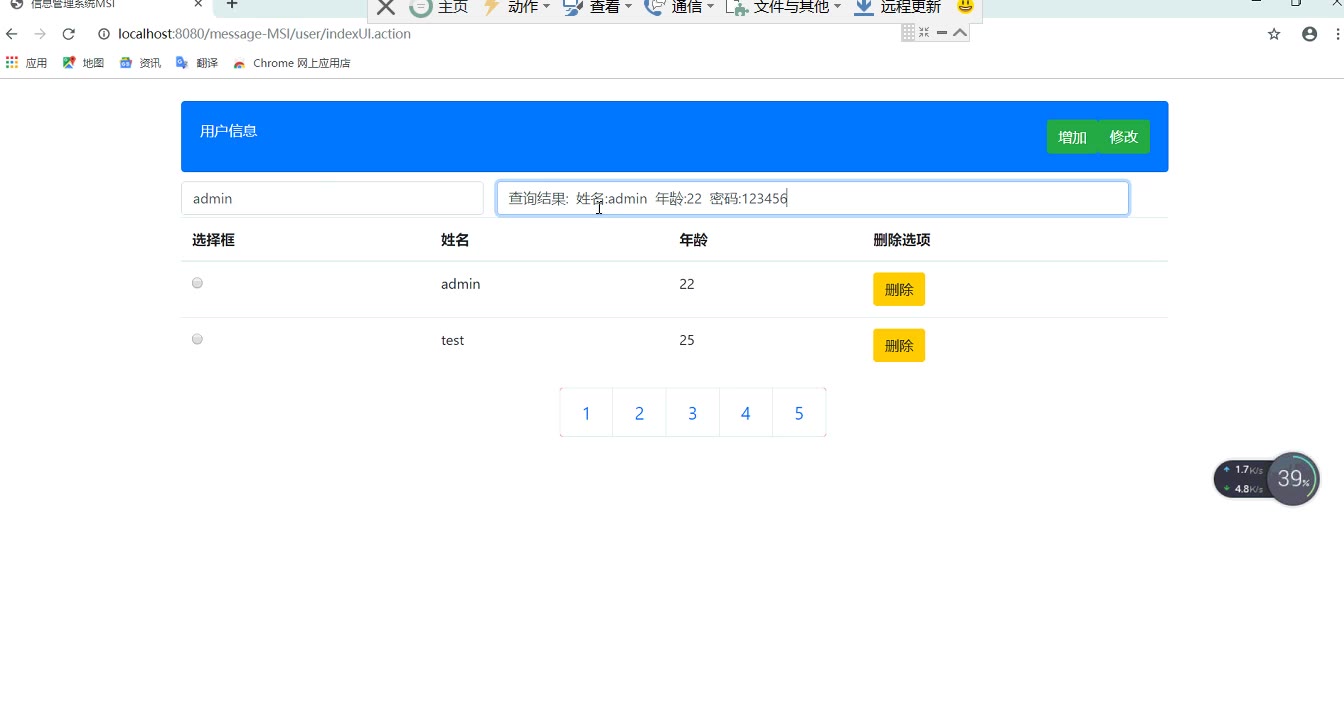Click the search input containing admin
This screenshot has width=1344, height=716.
(x=332, y=198)
